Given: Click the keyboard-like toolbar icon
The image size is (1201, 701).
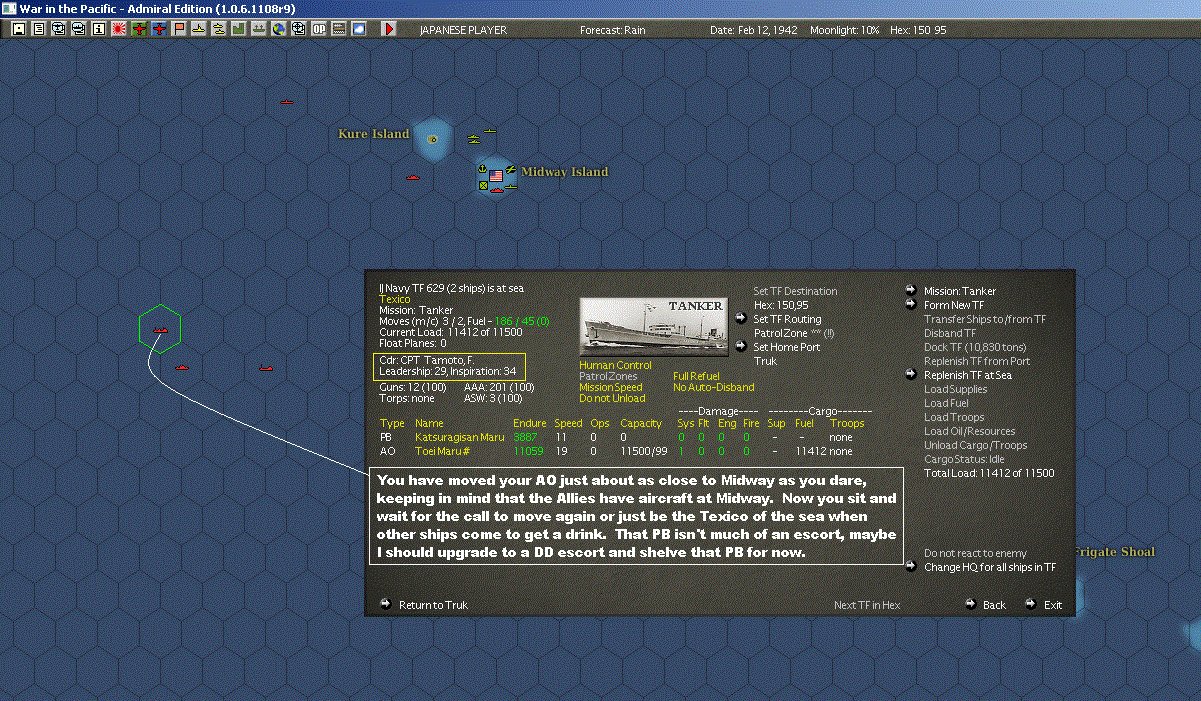Looking at the screenshot, I should [339, 29].
